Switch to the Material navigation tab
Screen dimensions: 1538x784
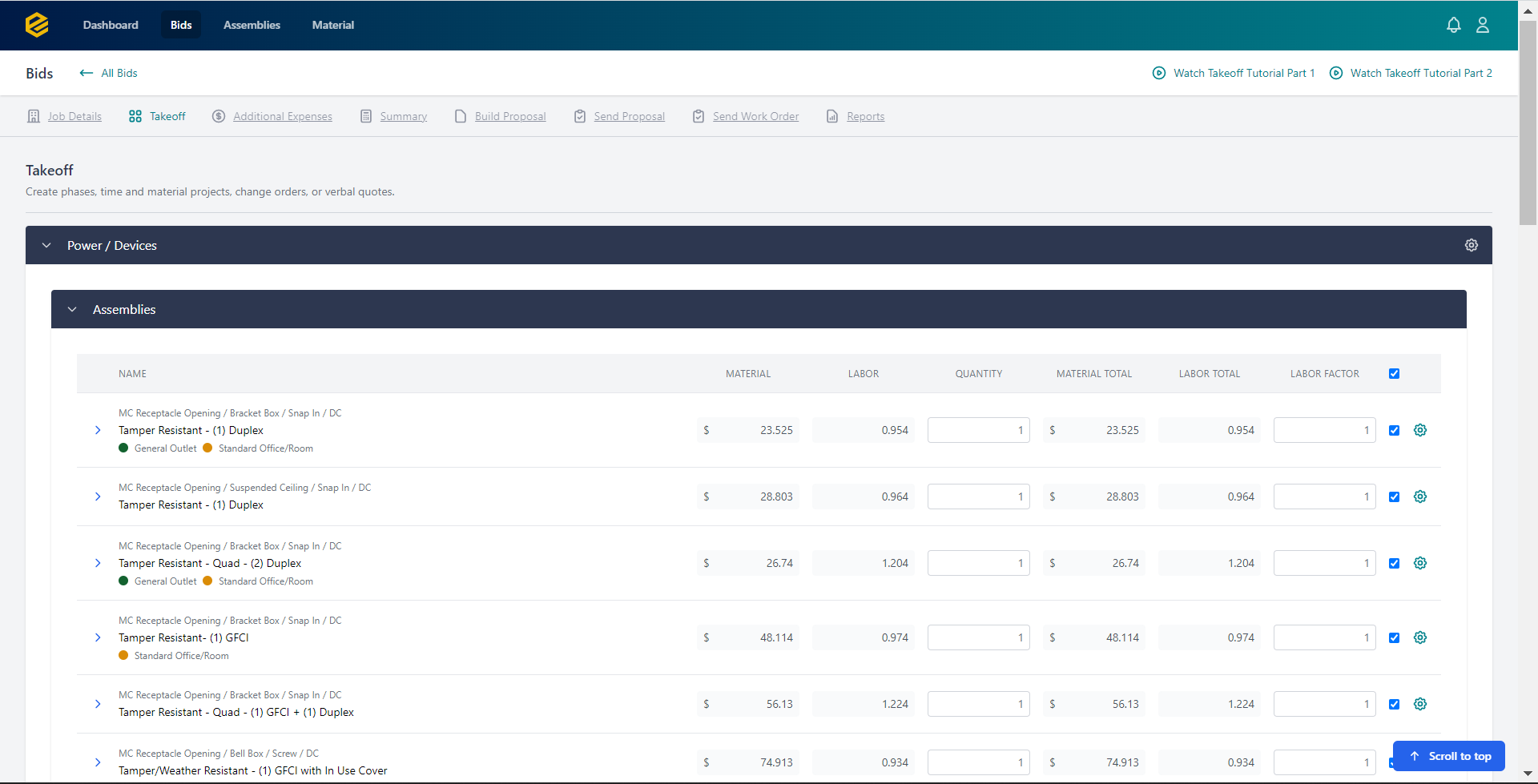coord(332,25)
